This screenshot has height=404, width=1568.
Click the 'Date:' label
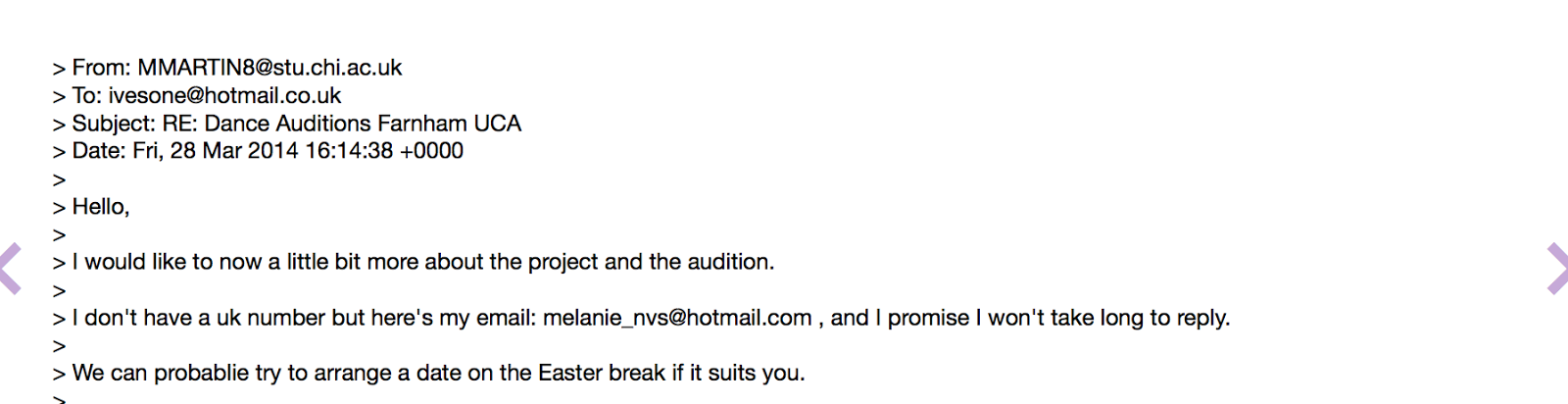99,151
